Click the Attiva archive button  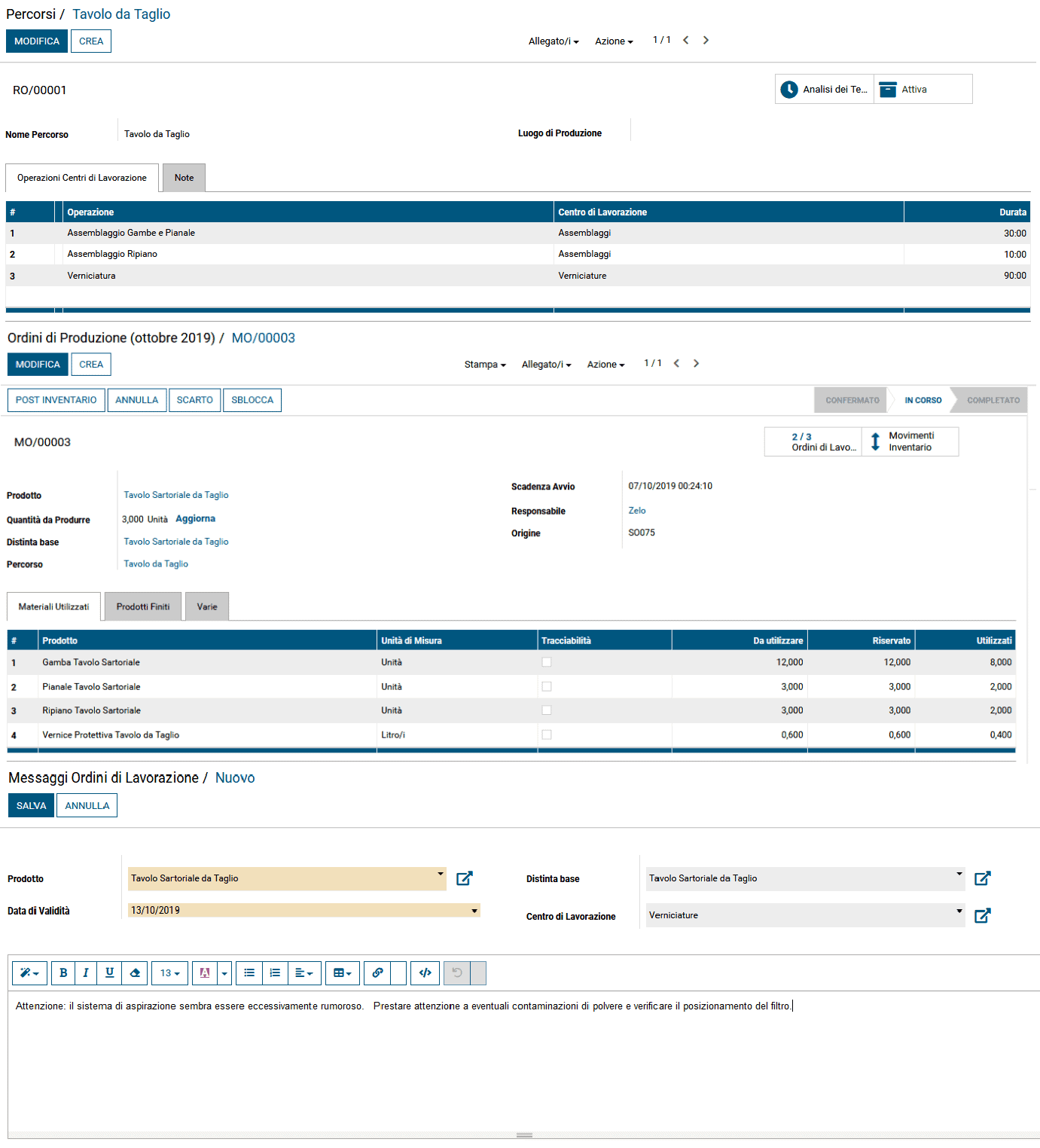[x=923, y=89]
